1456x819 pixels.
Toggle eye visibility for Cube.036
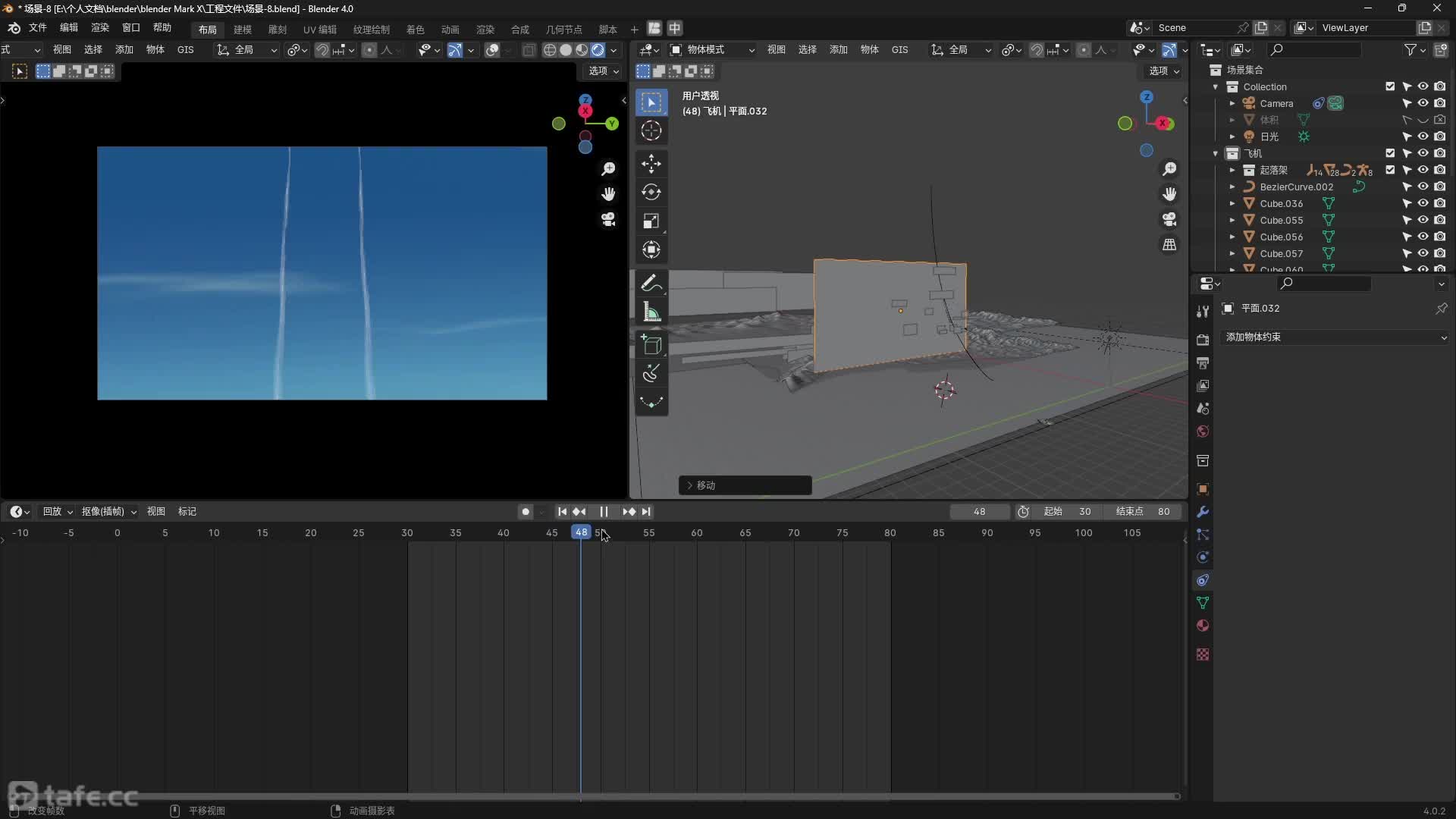tap(1423, 203)
